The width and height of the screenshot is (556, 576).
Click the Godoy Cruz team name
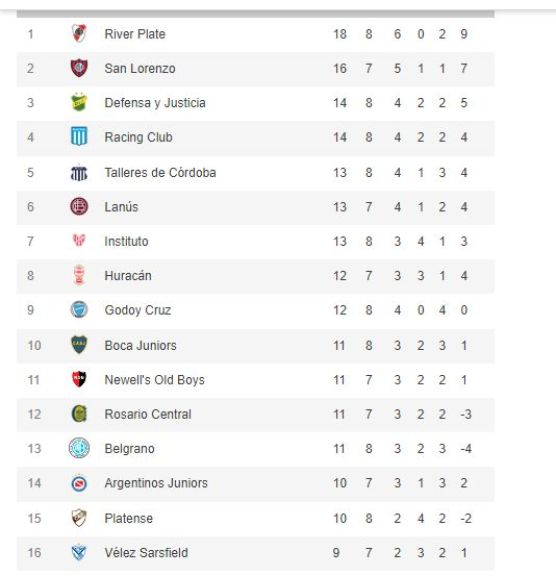(x=138, y=310)
